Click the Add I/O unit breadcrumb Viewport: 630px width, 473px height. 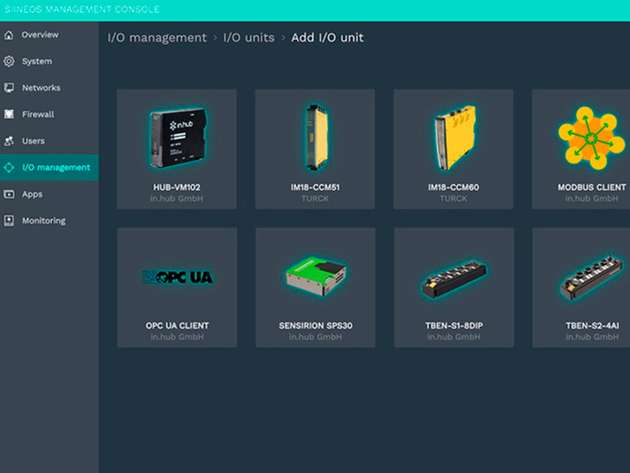[x=327, y=38]
